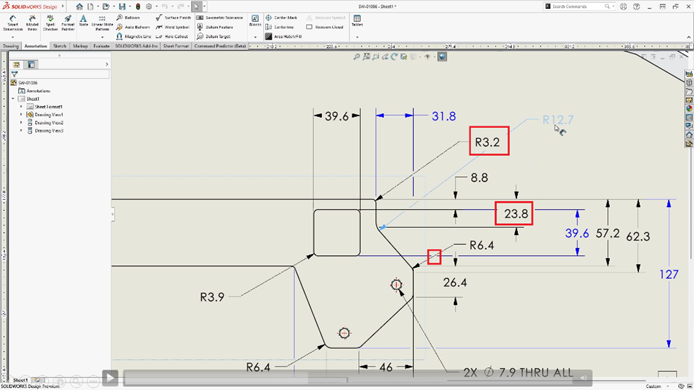Apply Area Hatch/Fill
Image resolution: width=694 pixels, height=390 pixels.
pos(283,36)
